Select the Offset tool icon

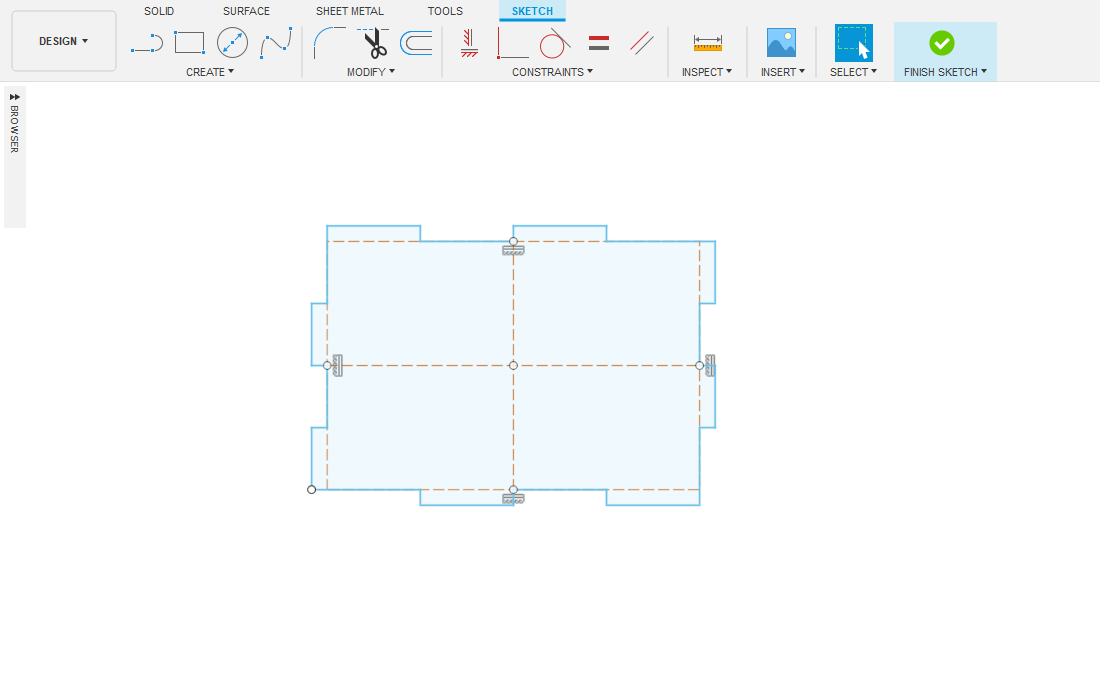tap(416, 43)
